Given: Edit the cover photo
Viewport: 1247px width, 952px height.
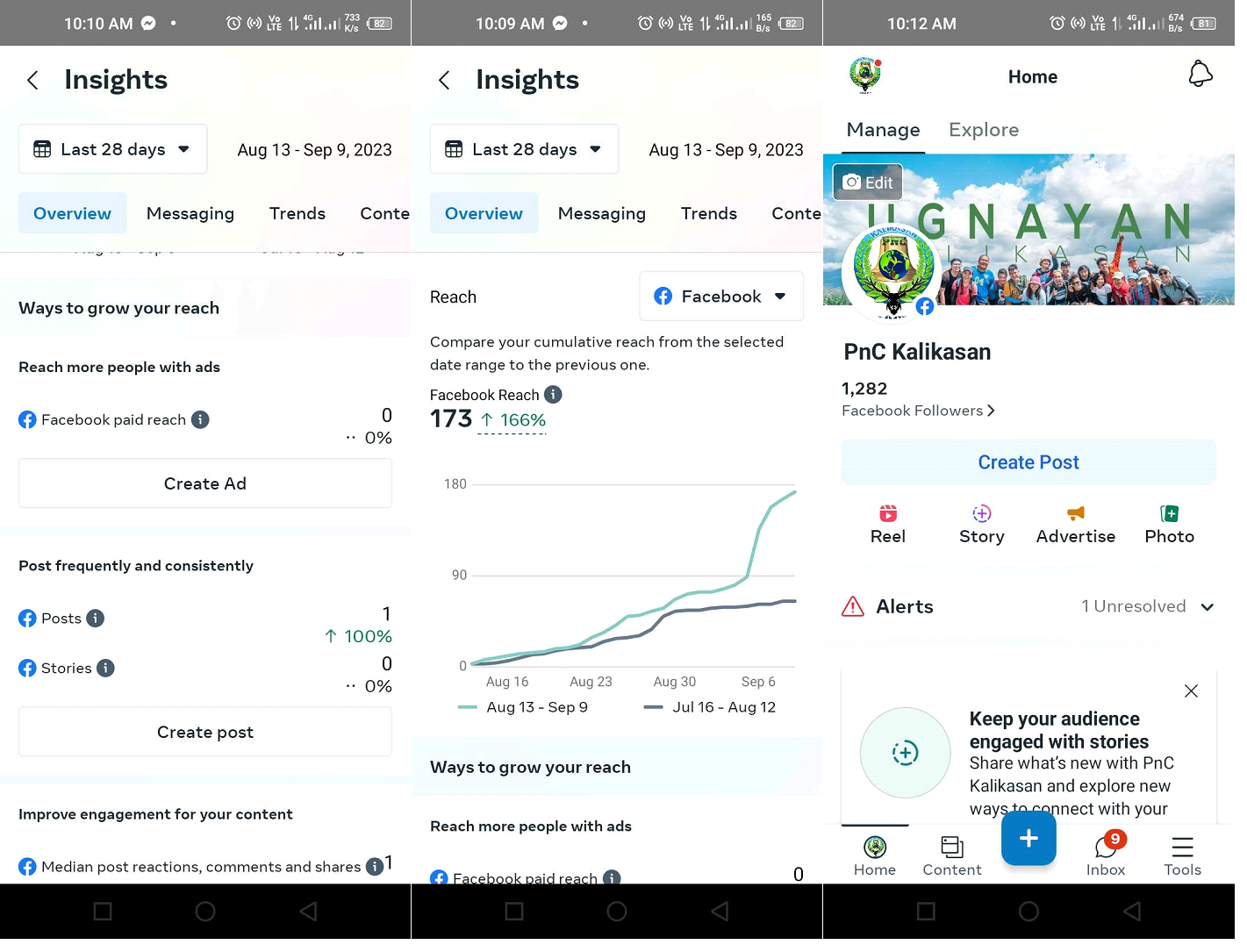Looking at the screenshot, I should (867, 183).
